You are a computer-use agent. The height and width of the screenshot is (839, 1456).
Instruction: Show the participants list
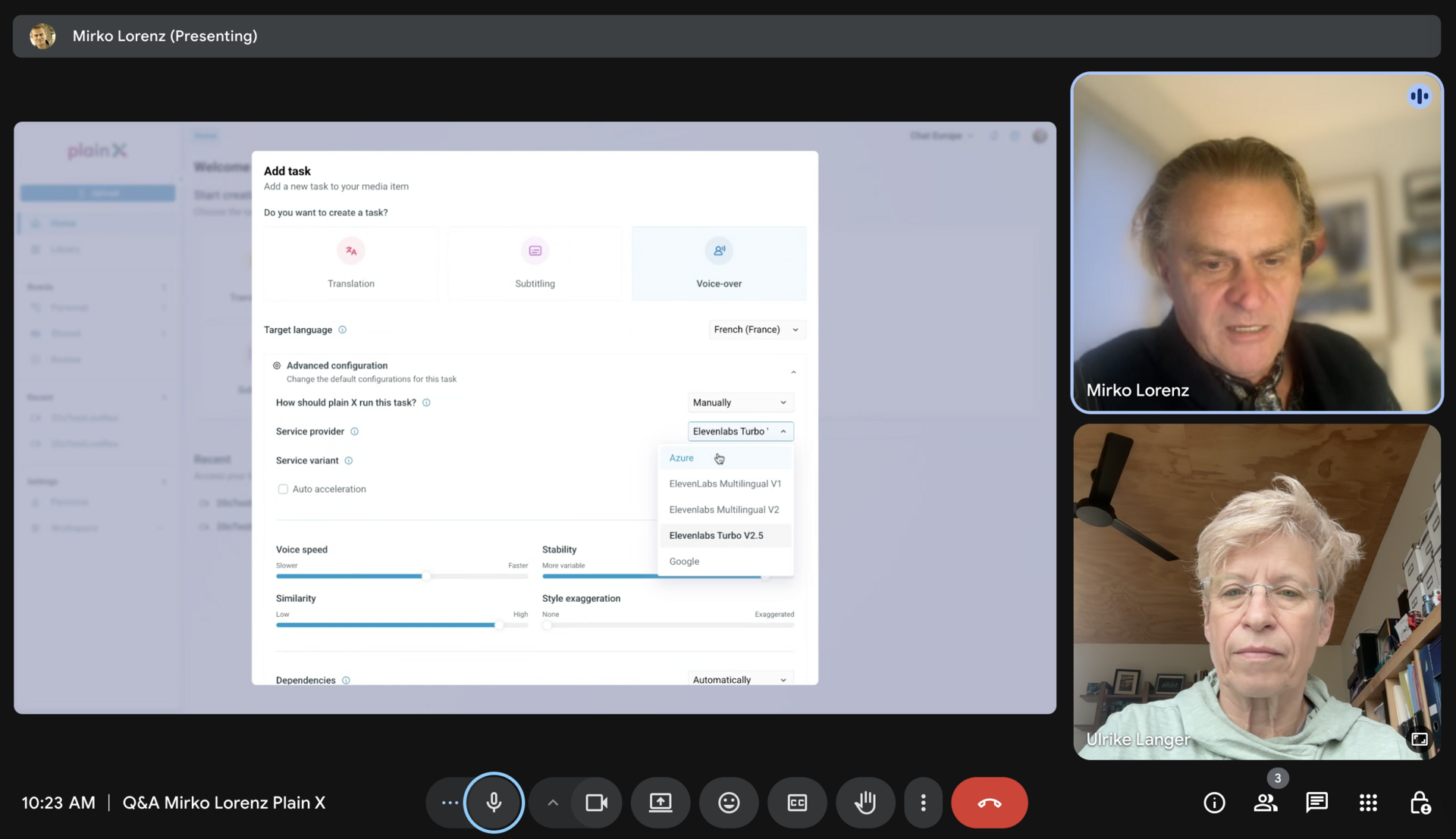(1266, 803)
